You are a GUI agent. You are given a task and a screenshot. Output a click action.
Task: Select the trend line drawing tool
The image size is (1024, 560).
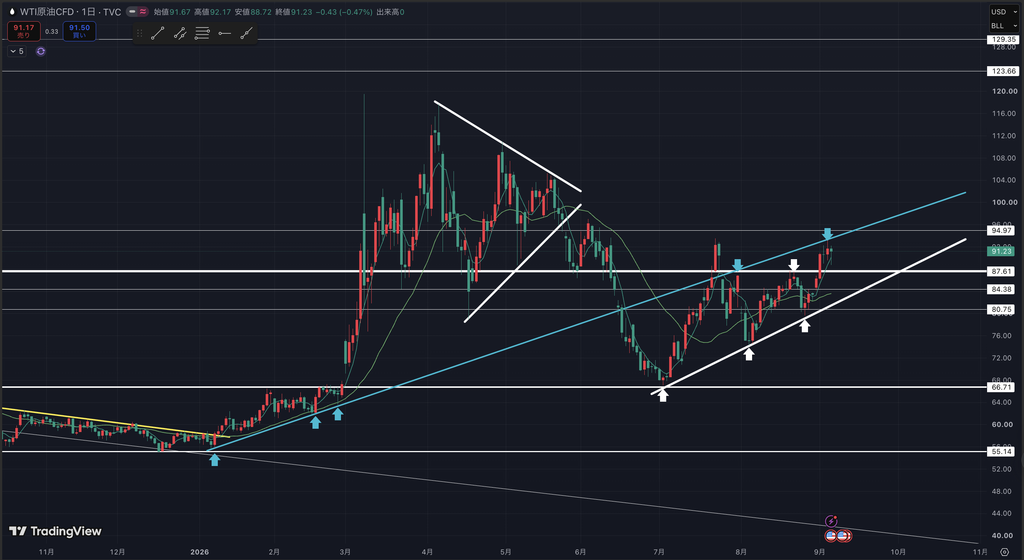[157, 33]
